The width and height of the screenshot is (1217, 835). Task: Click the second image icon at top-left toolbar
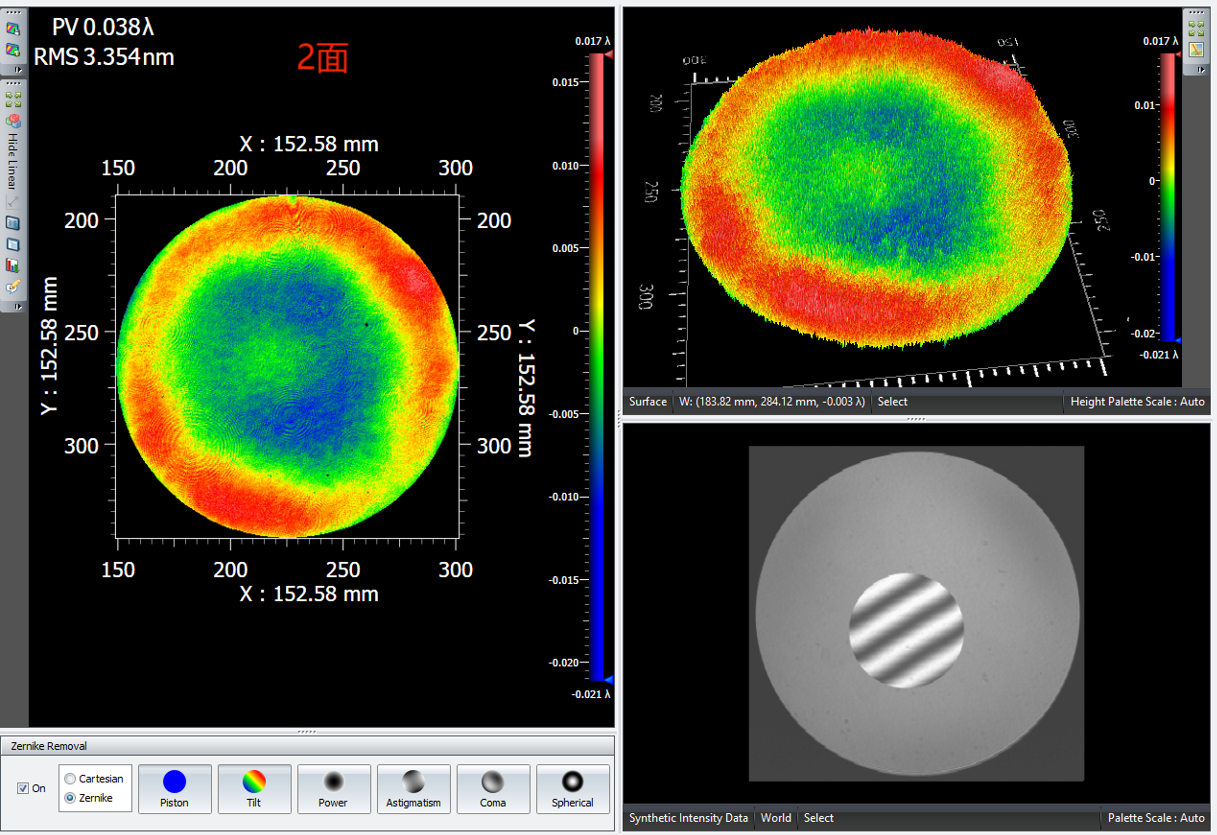tap(13, 49)
